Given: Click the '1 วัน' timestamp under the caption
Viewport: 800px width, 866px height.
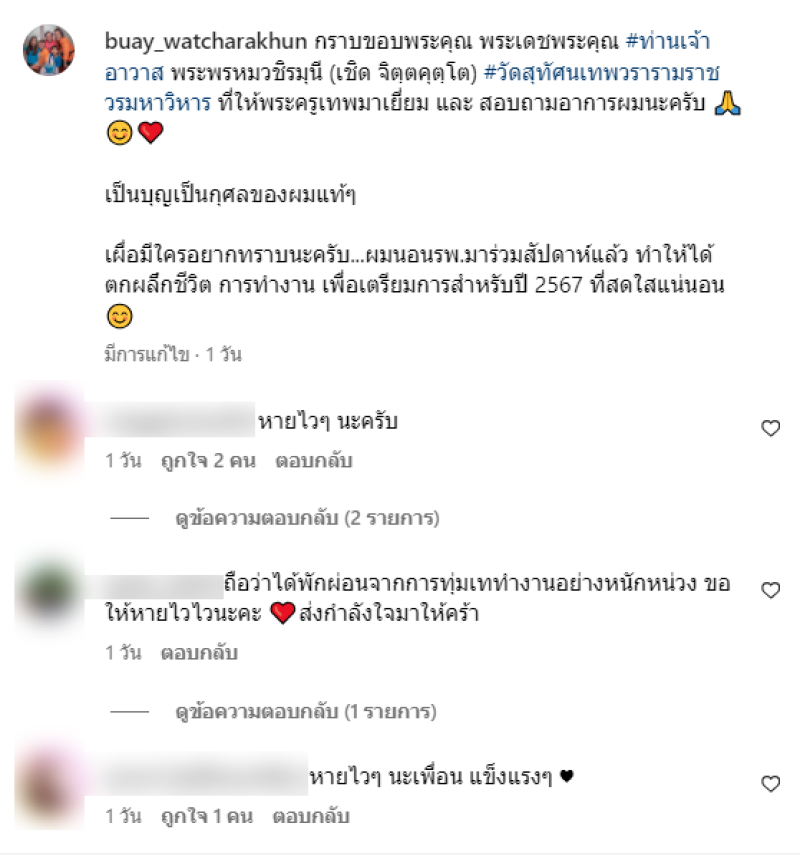Looking at the screenshot, I should pos(223,355).
